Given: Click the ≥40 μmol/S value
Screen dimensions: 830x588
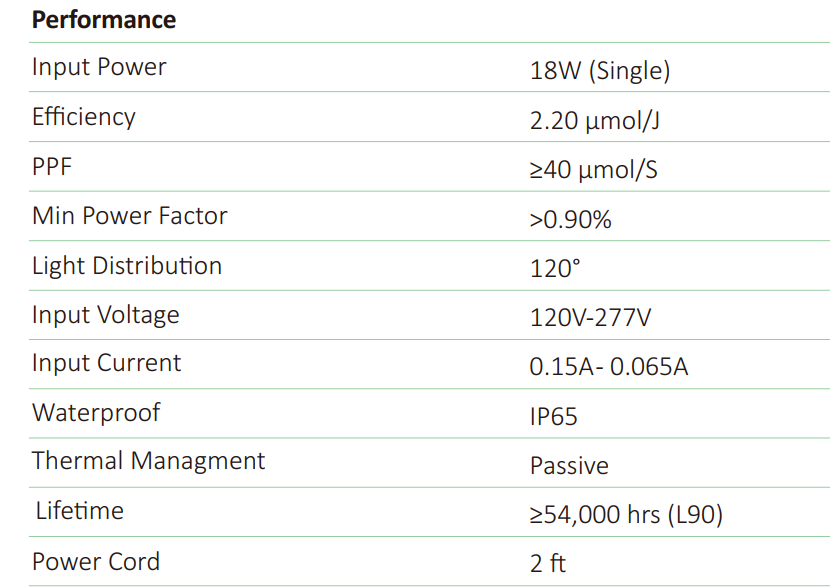Looking at the screenshot, I should tap(593, 170).
